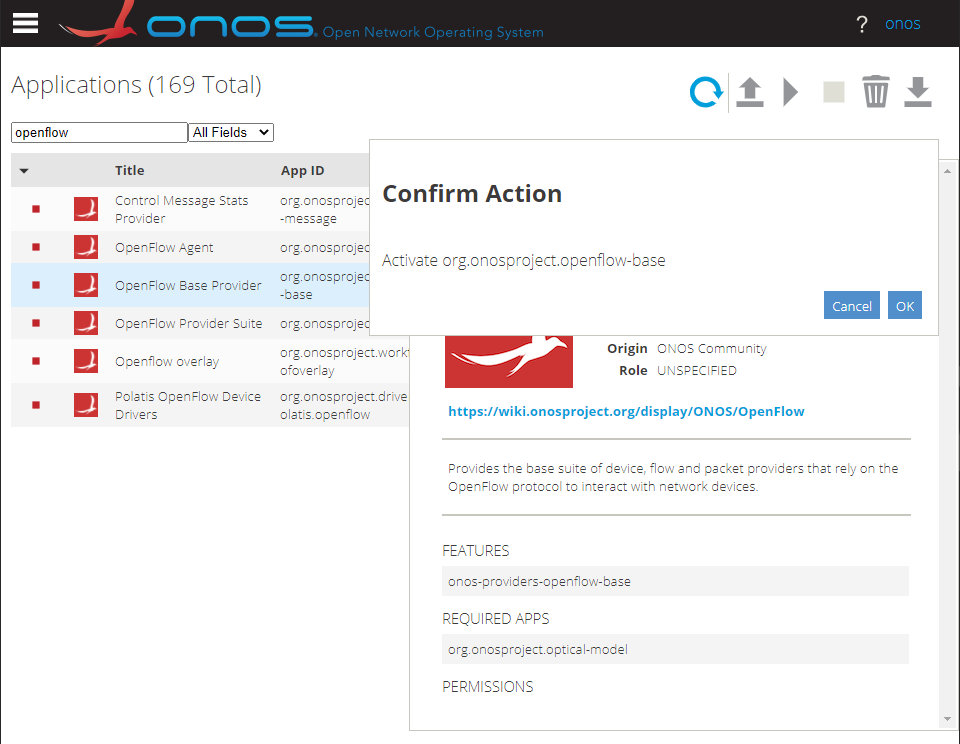Click OK to confirm activation
The width and height of the screenshot is (960, 744).
pyautogui.click(x=905, y=306)
